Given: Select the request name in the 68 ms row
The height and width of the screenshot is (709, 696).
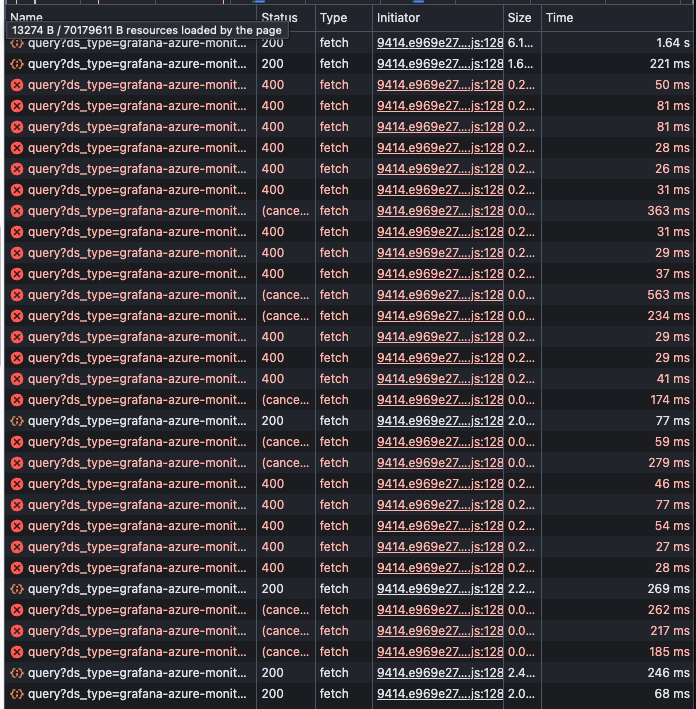Looking at the screenshot, I should [137, 694].
